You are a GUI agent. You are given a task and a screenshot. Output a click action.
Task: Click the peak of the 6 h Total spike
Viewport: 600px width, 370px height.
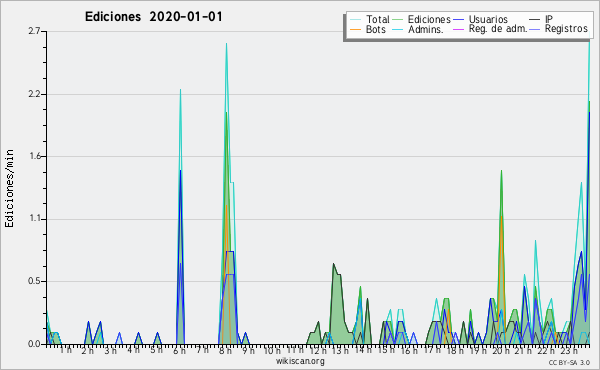click(x=180, y=90)
